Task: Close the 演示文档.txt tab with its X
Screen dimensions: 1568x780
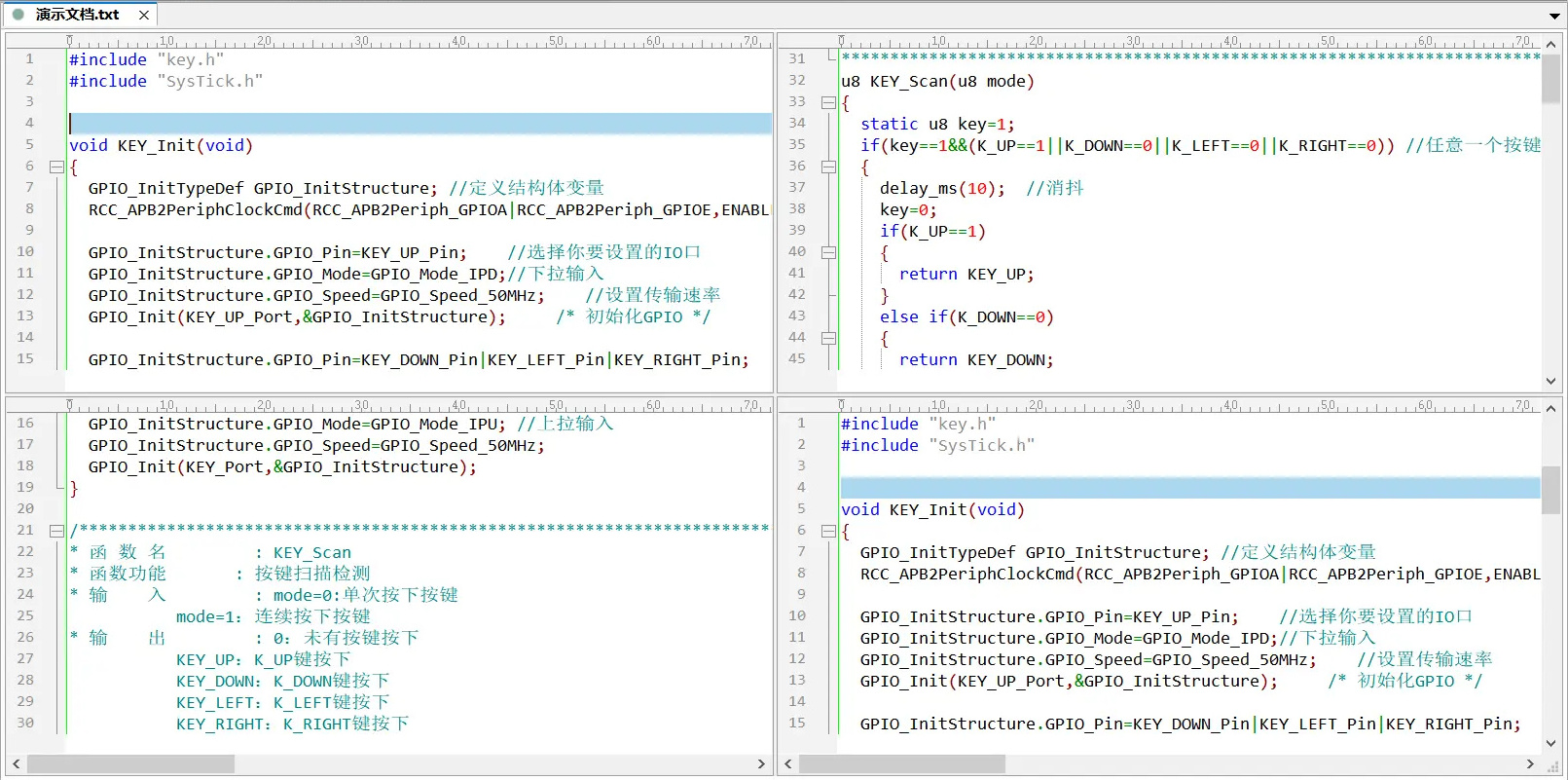Action: (x=144, y=15)
